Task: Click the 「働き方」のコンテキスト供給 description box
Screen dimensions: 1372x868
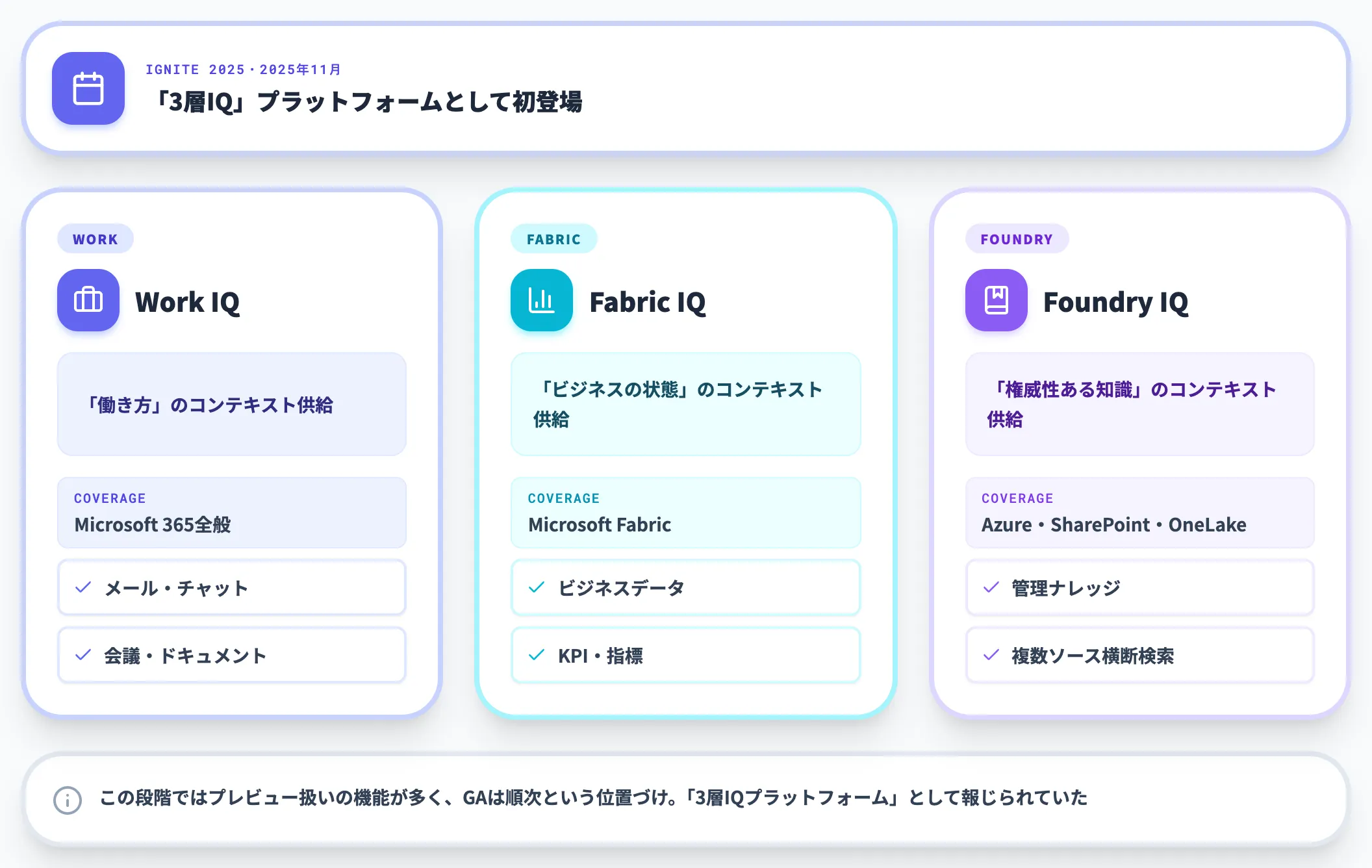Action: click(x=232, y=404)
